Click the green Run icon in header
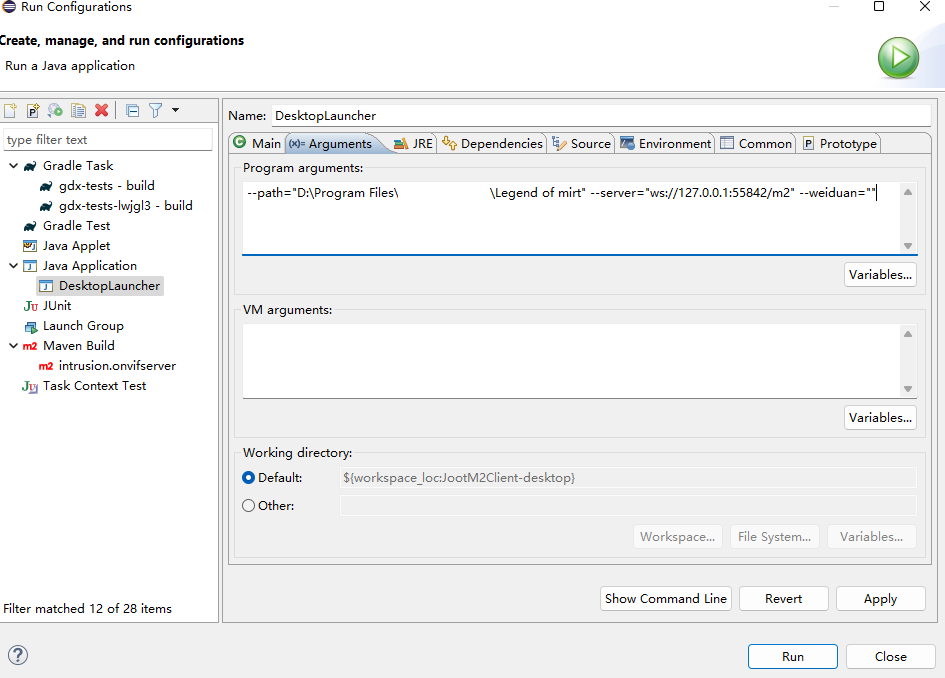Image resolution: width=945 pixels, height=678 pixels. (897, 58)
